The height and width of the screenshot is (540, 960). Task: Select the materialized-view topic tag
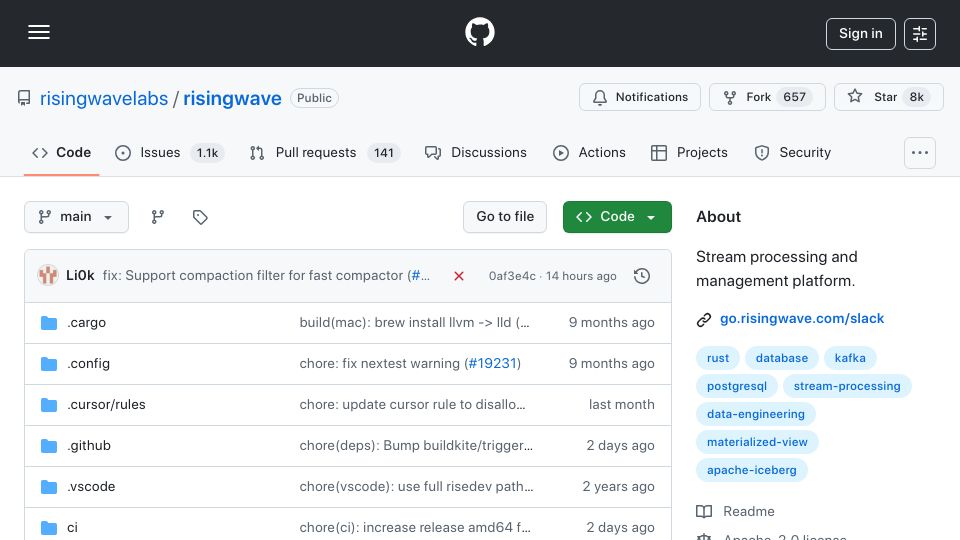[x=757, y=442]
